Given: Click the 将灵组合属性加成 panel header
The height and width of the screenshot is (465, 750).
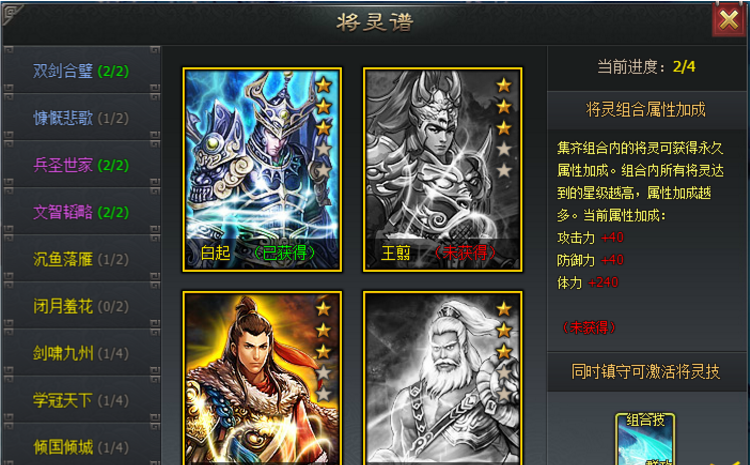Looking at the screenshot, I should (645, 110).
